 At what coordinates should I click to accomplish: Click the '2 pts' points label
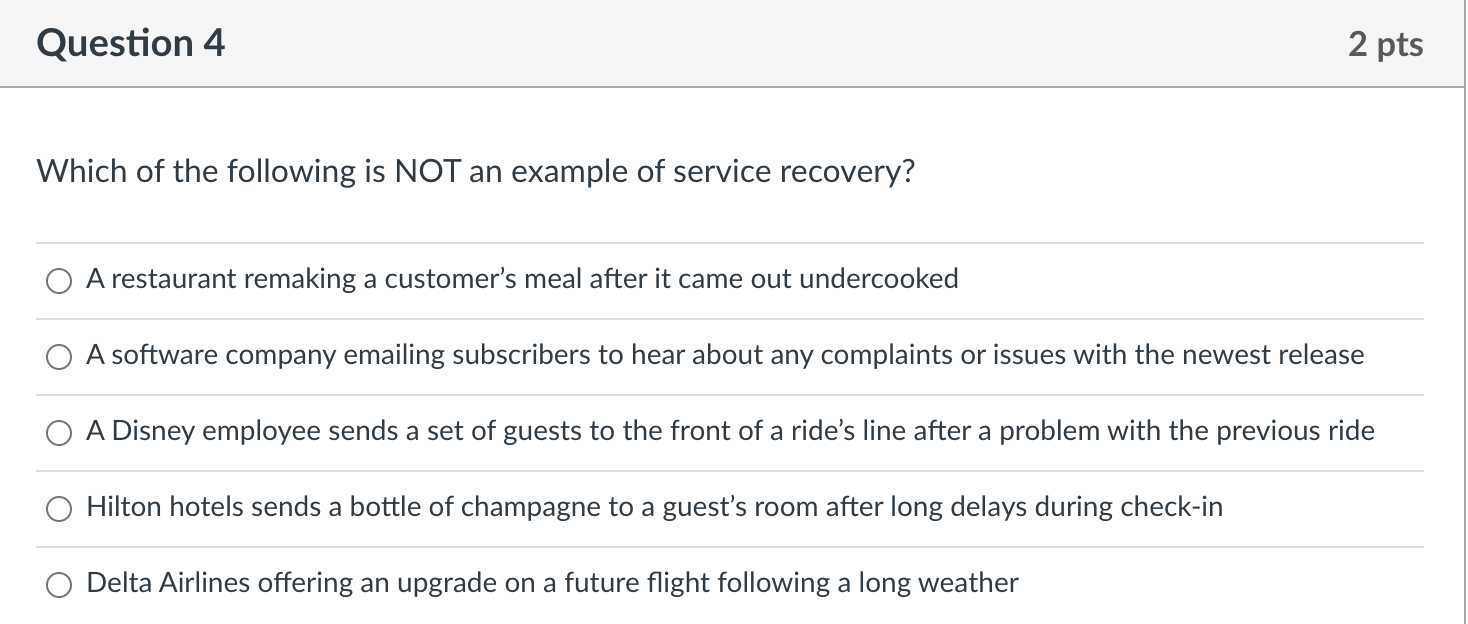pyautogui.click(x=1385, y=44)
